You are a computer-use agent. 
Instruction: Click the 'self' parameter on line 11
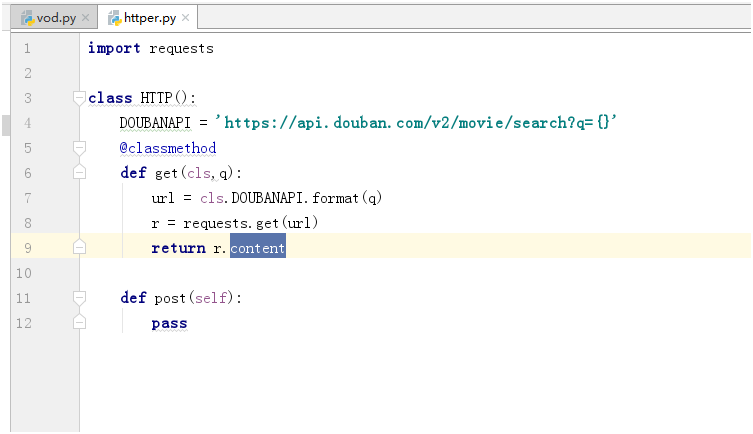pyautogui.click(x=210, y=298)
